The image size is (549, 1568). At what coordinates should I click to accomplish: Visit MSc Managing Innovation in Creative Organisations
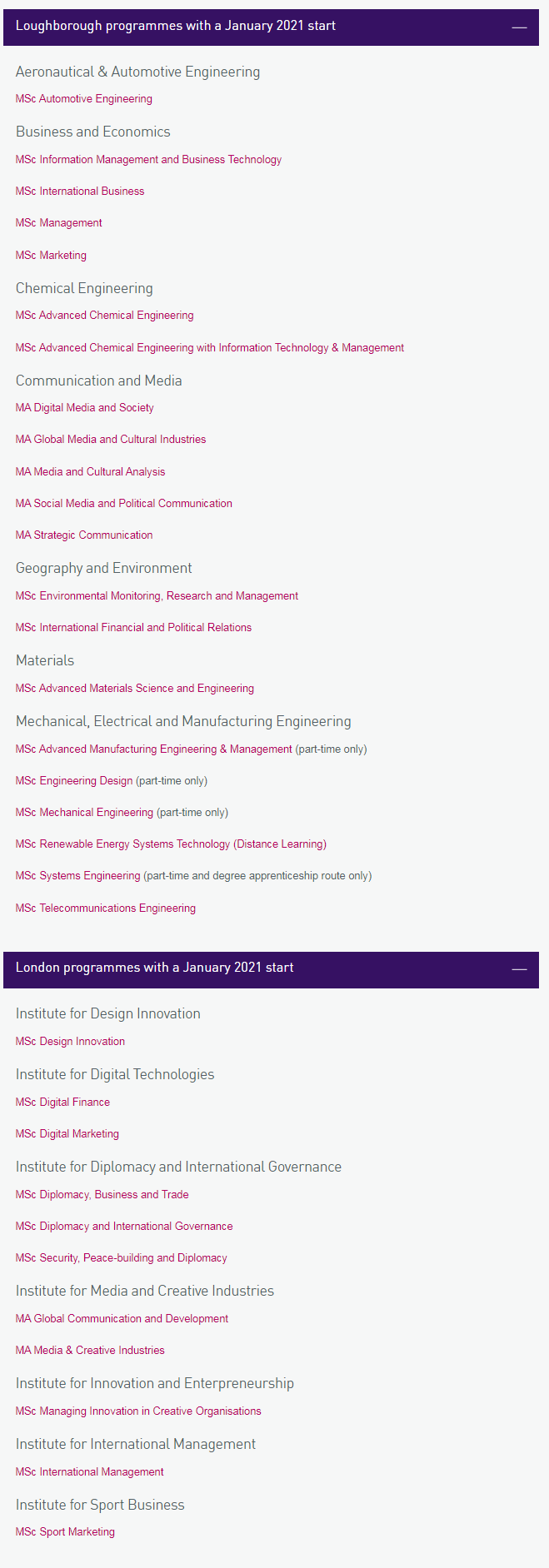click(138, 1411)
